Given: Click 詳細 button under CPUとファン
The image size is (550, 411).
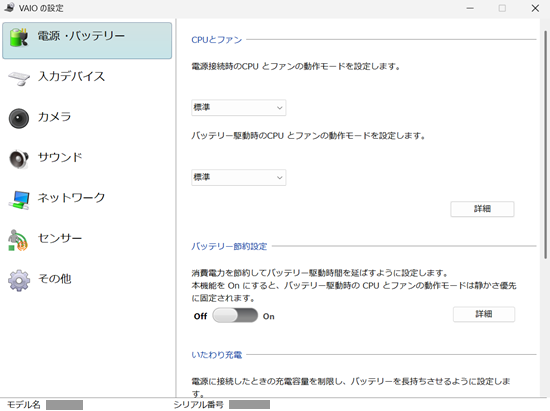Looking at the screenshot, I should [482, 209].
